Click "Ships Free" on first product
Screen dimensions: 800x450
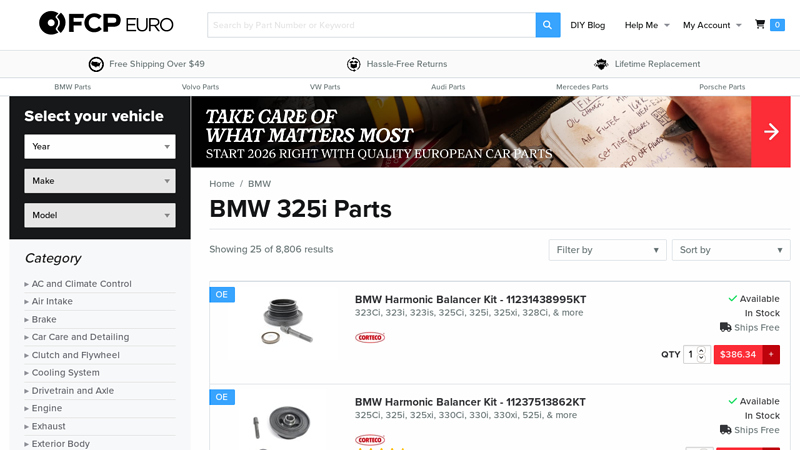click(757, 328)
